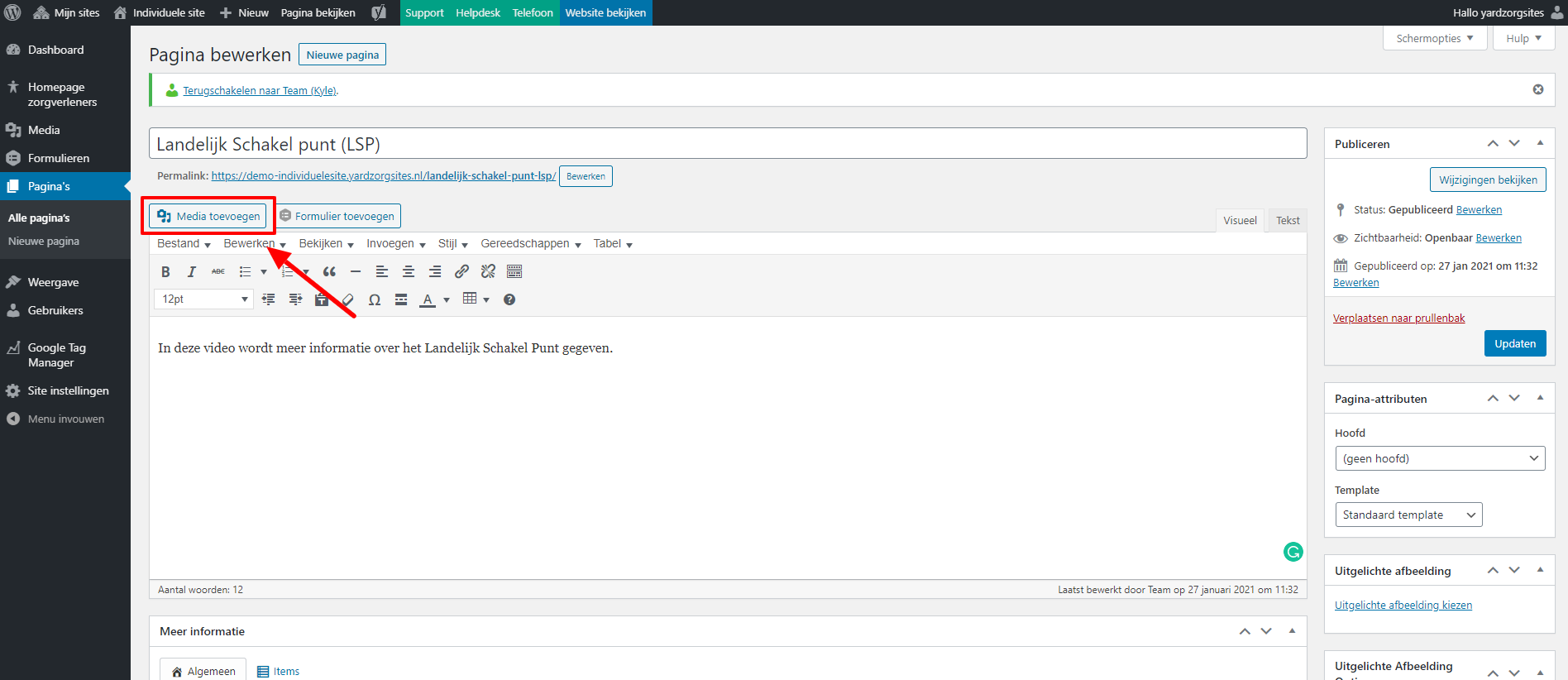Open the Gereedschappen menu
The width and height of the screenshot is (1568, 680).
[x=530, y=243]
